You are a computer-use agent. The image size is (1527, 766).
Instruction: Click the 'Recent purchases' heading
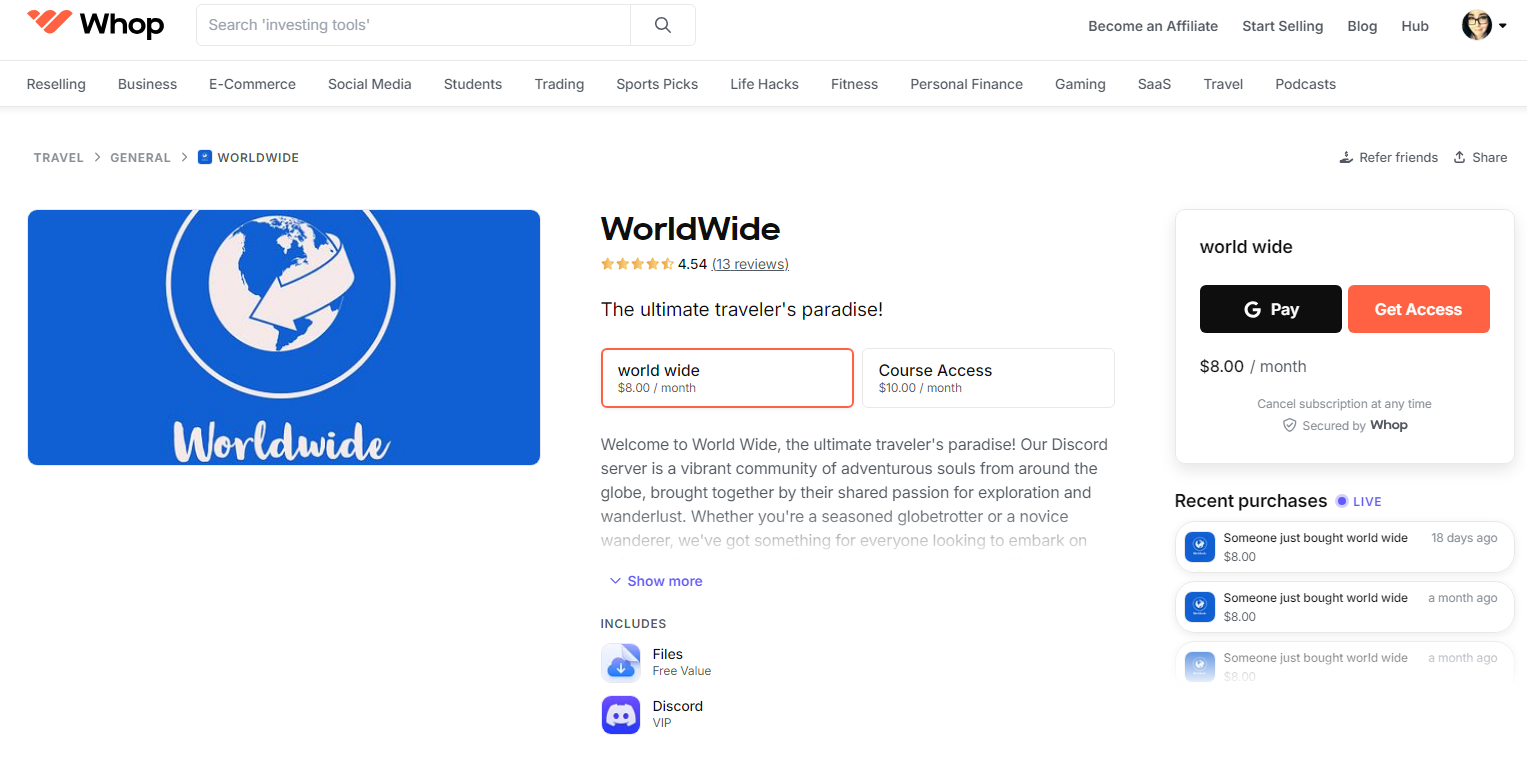click(x=1251, y=501)
